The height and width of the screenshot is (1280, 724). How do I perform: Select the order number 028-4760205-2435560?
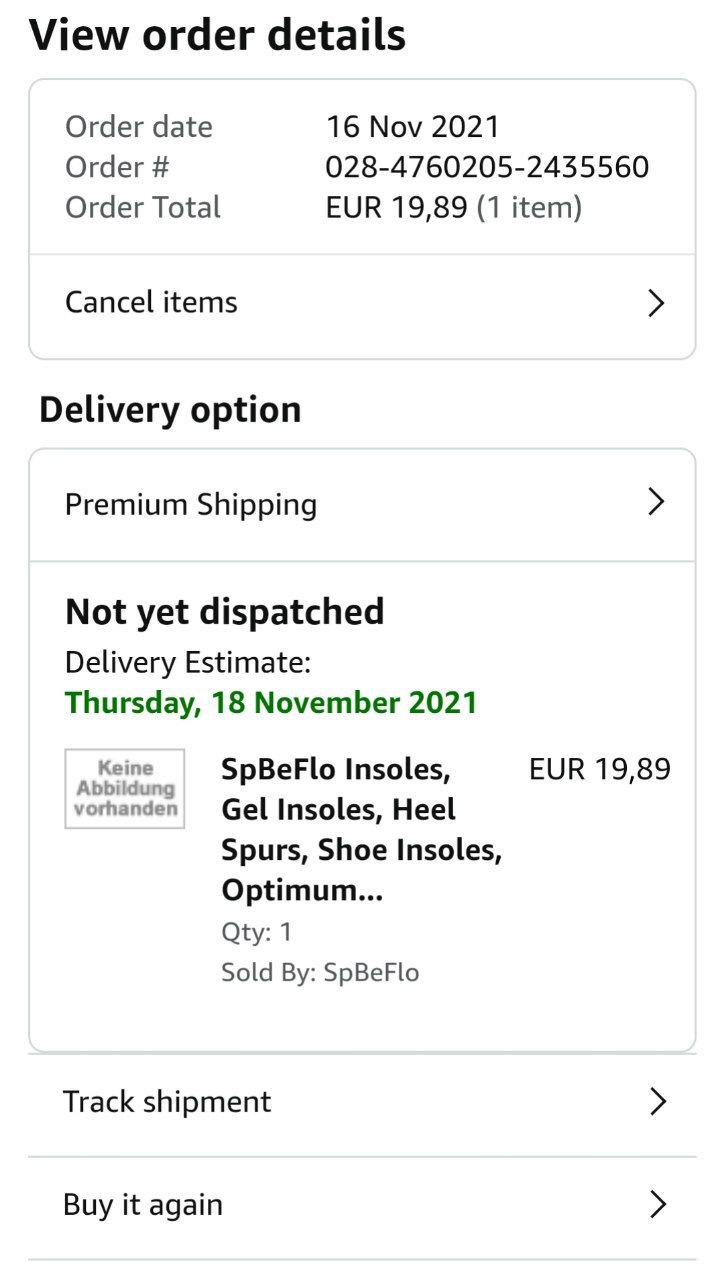[x=487, y=167]
